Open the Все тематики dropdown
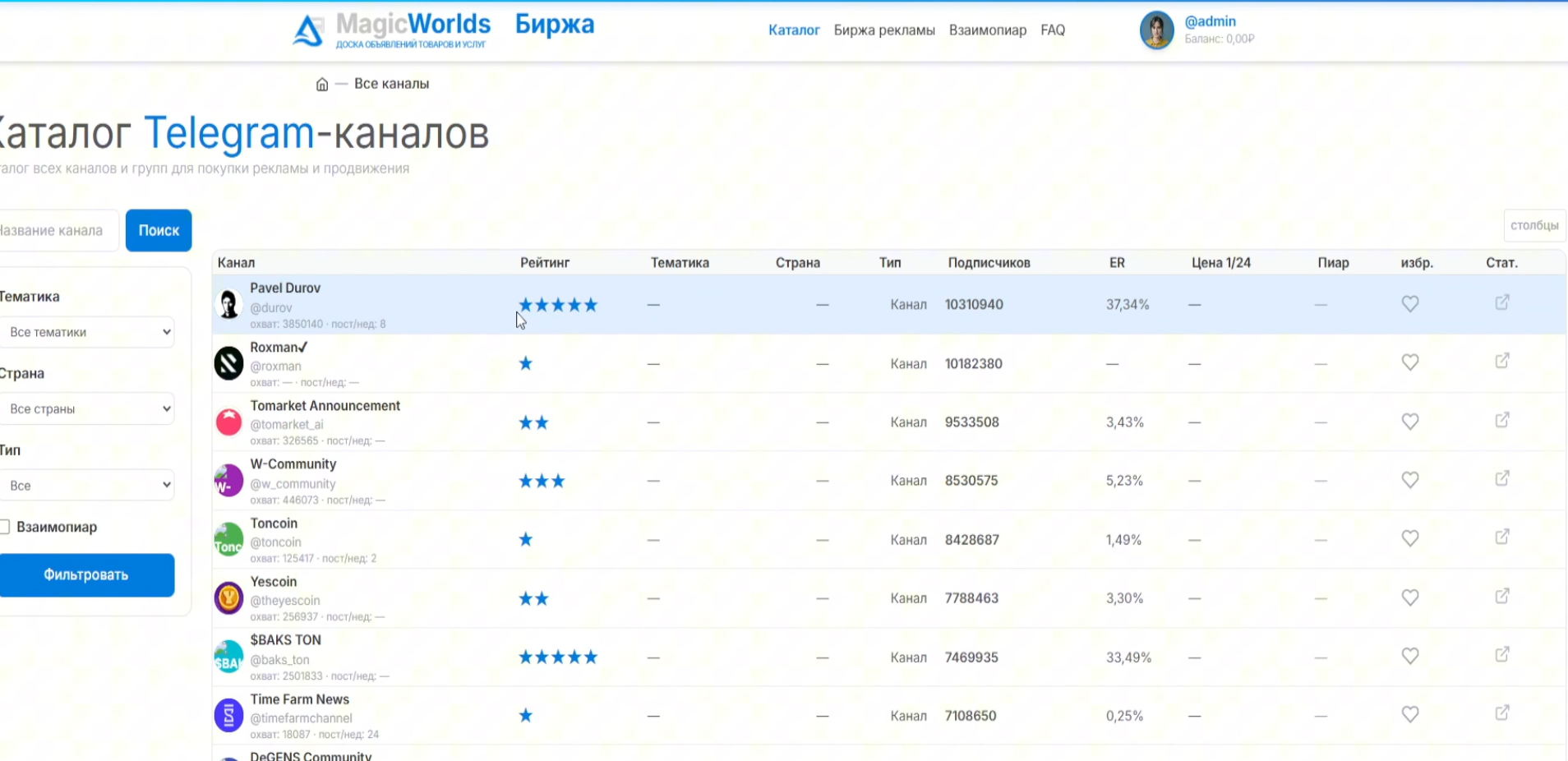 tap(86, 332)
